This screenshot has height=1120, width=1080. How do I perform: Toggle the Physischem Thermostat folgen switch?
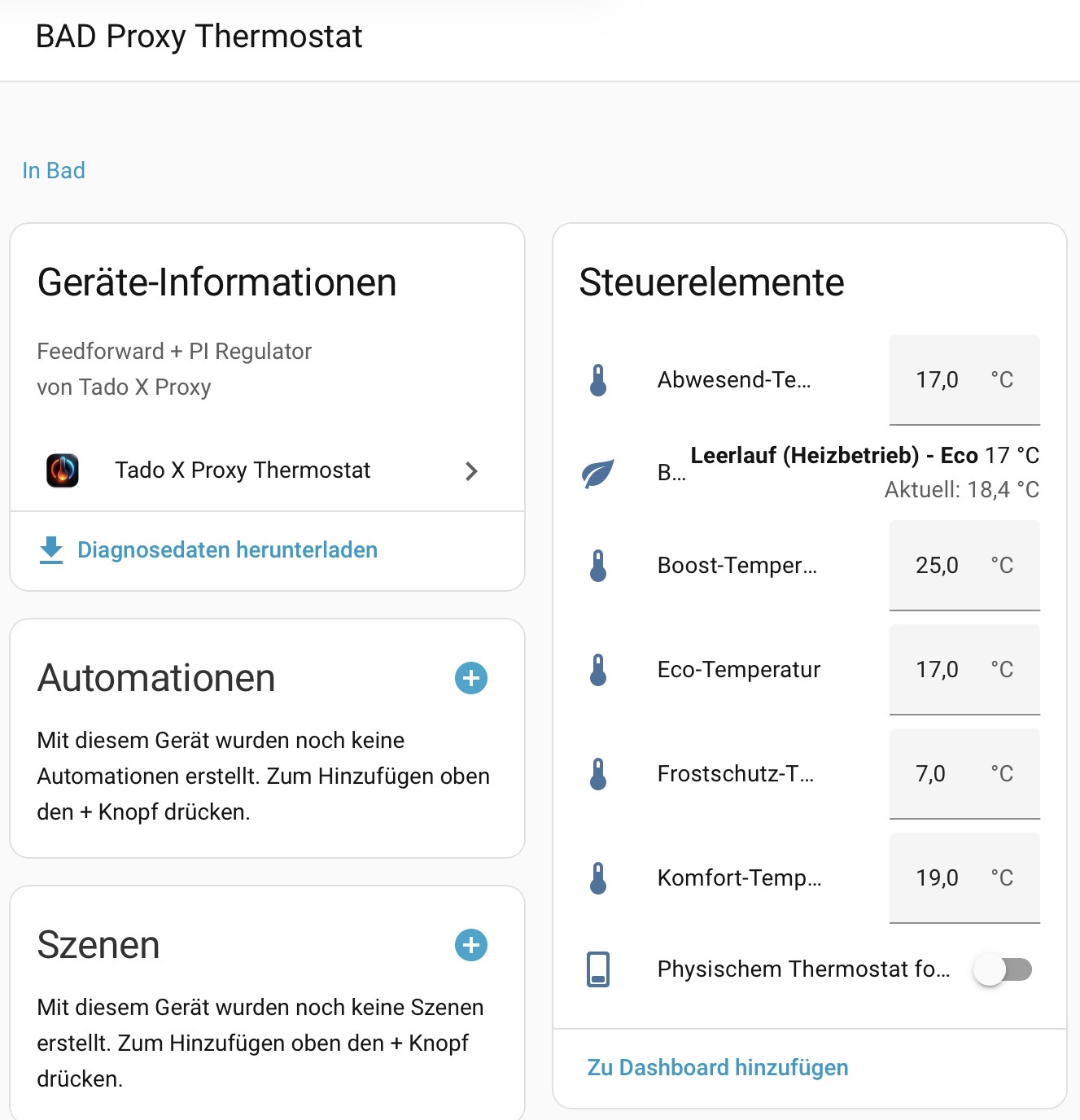[1003, 969]
